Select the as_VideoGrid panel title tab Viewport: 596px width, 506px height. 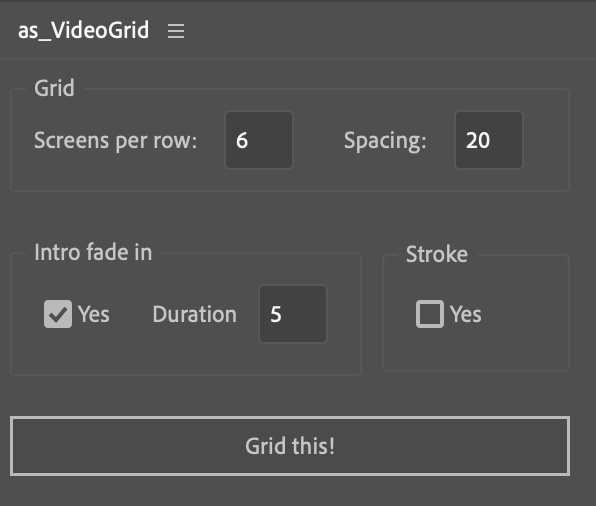pos(84,30)
